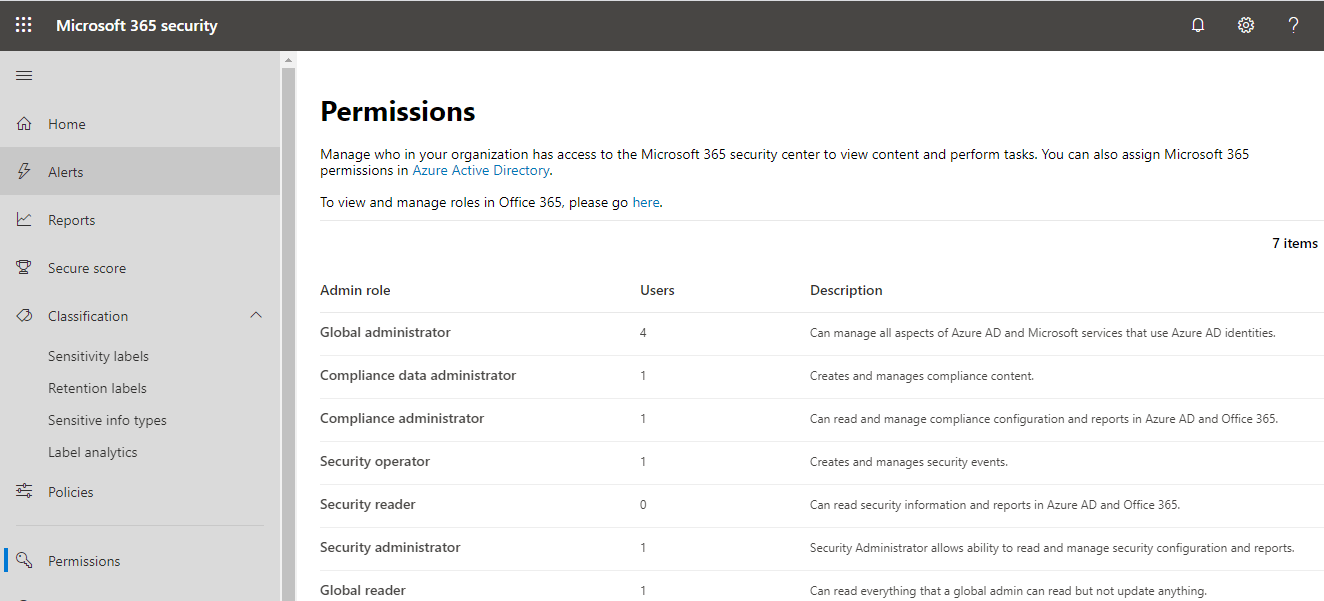1324x601 pixels.
Task: Click the Security administrator description text
Action: [1052, 548]
